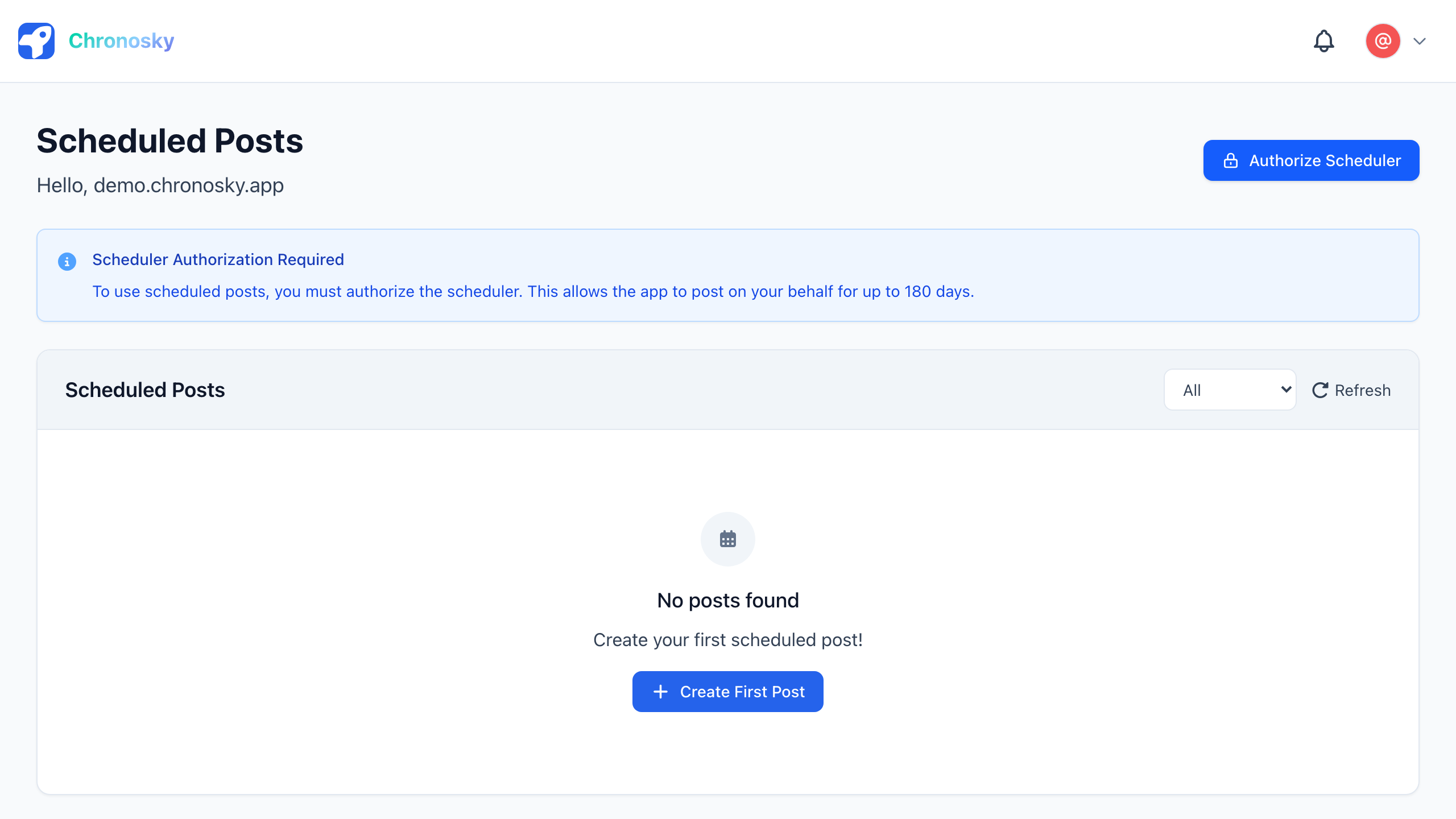
Task: Click the Scheduled Posts page title
Action: pyautogui.click(x=169, y=141)
